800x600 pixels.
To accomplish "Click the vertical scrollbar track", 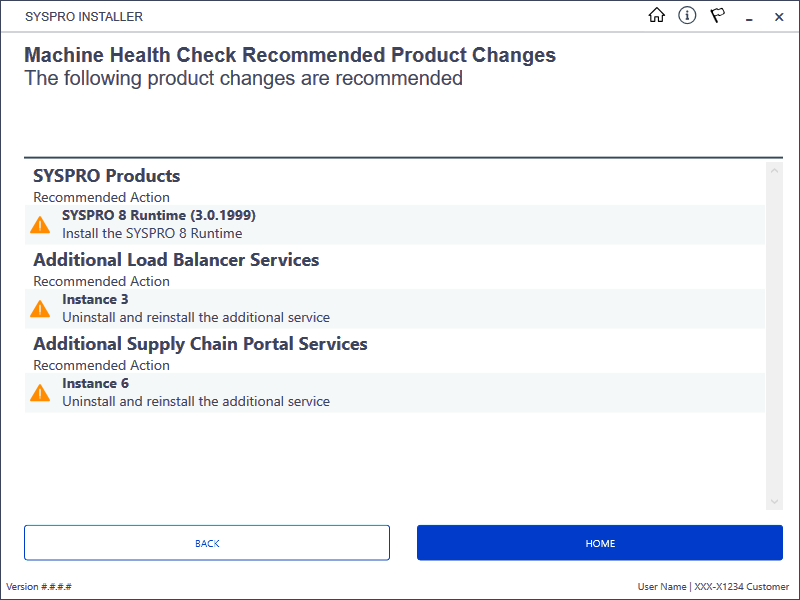I will pos(774,336).
